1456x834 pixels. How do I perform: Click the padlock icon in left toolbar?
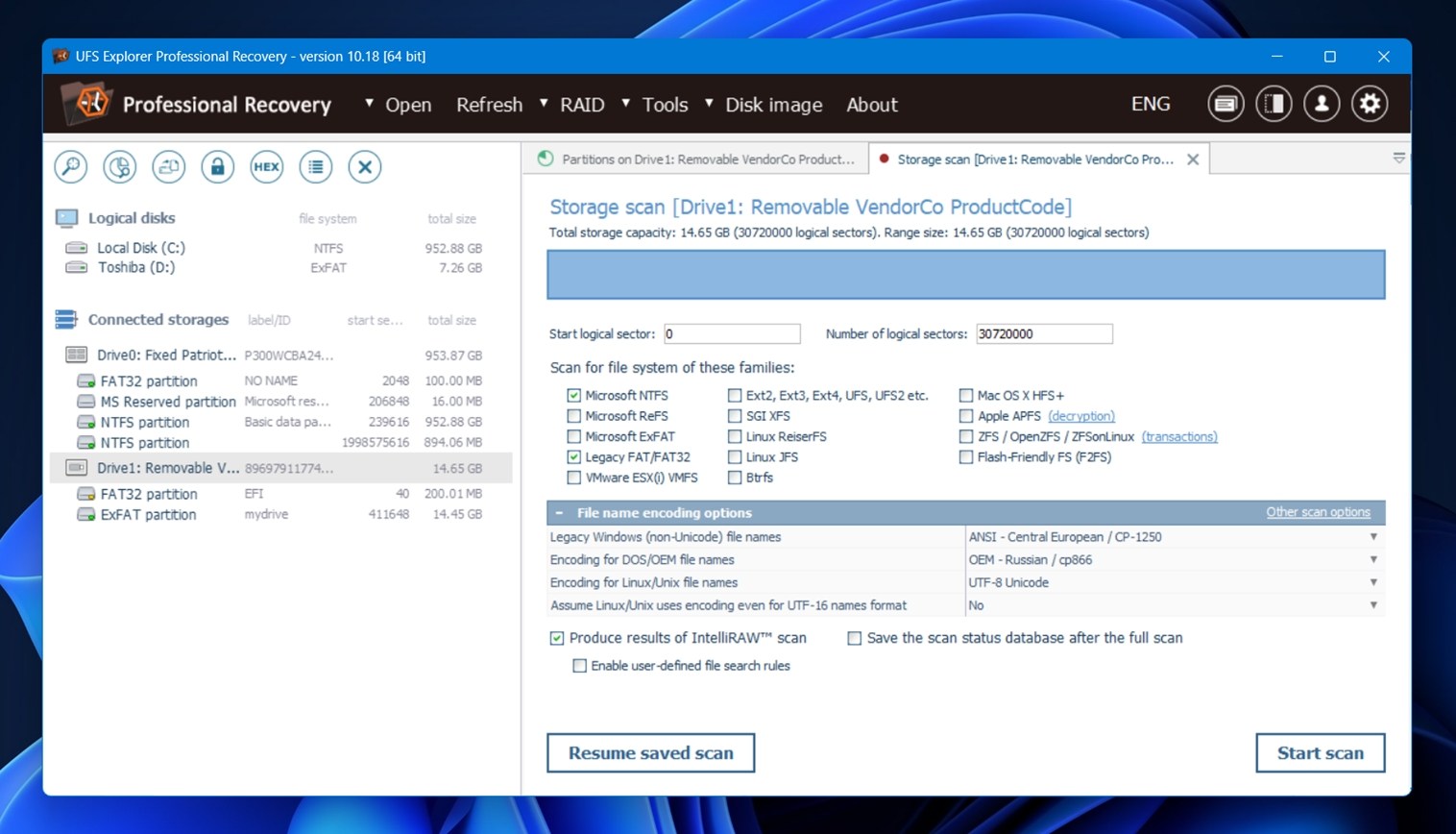tap(217, 167)
